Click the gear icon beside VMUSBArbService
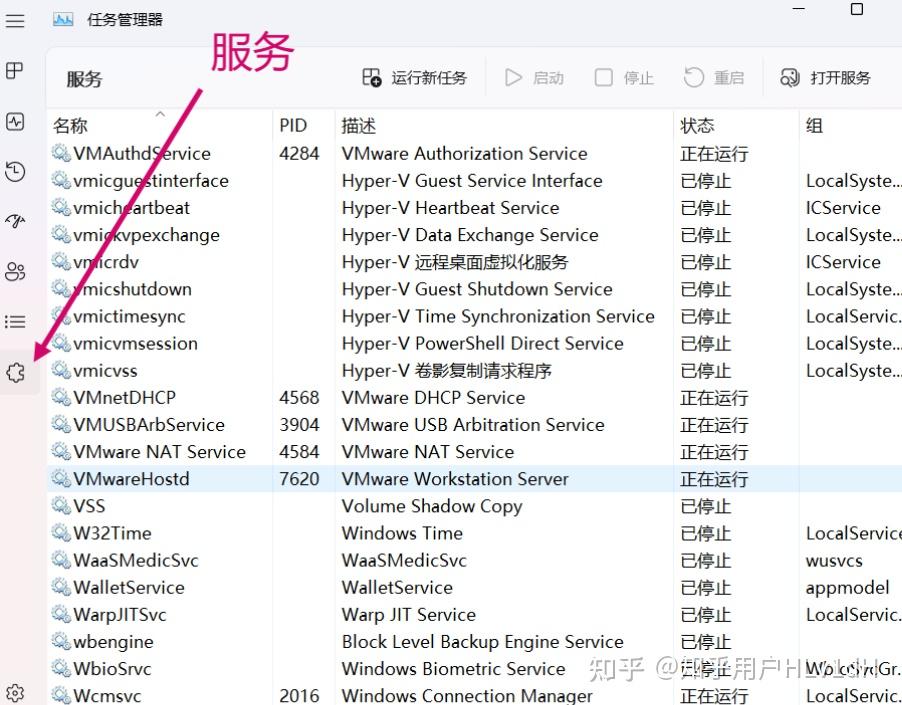The height and width of the screenshot is (705, 902). 61,423
